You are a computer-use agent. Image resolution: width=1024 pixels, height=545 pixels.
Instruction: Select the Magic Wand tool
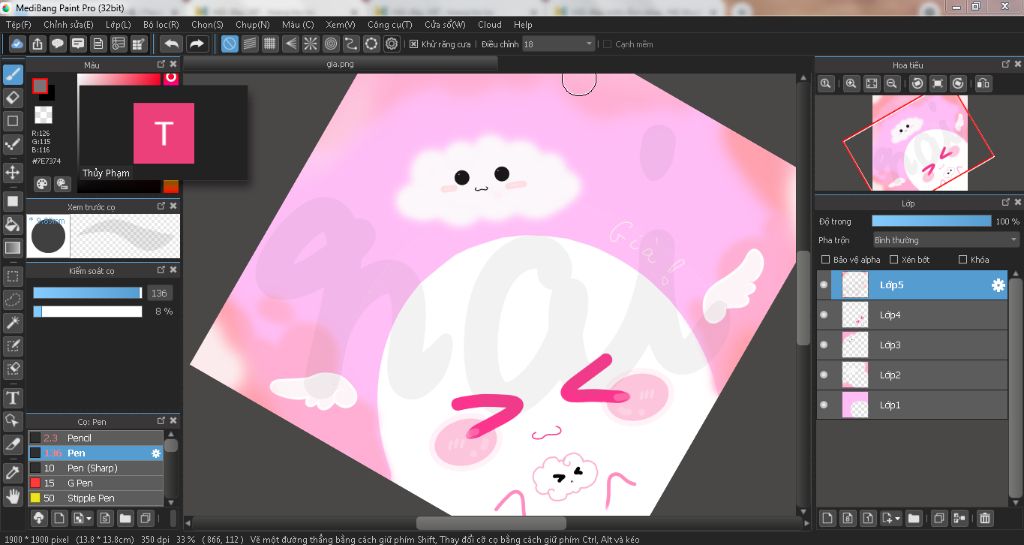(x=12, y=322)
